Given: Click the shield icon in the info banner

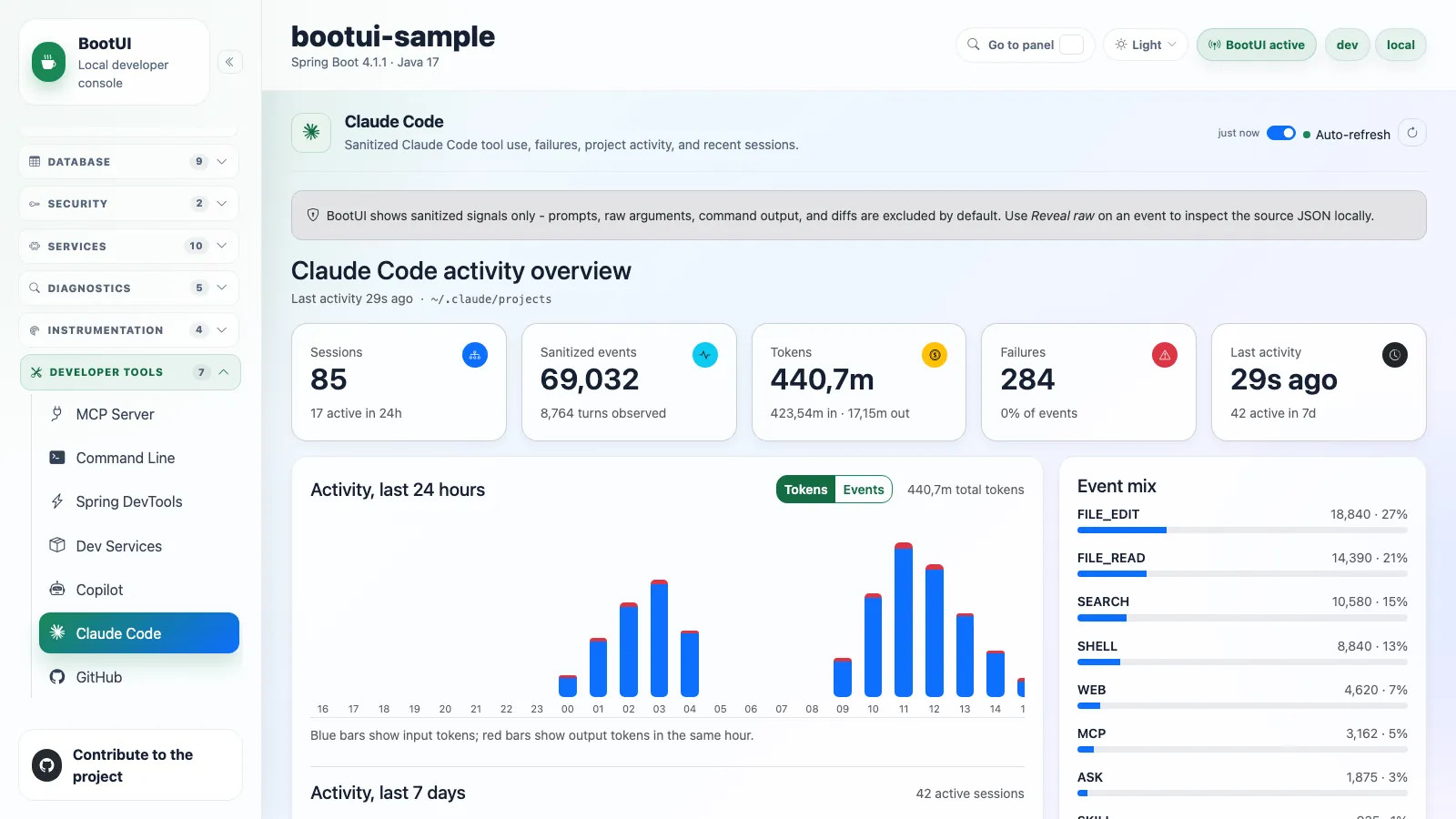Looking at the screenshot, I should pyautogui.click(x=313, y=216).
